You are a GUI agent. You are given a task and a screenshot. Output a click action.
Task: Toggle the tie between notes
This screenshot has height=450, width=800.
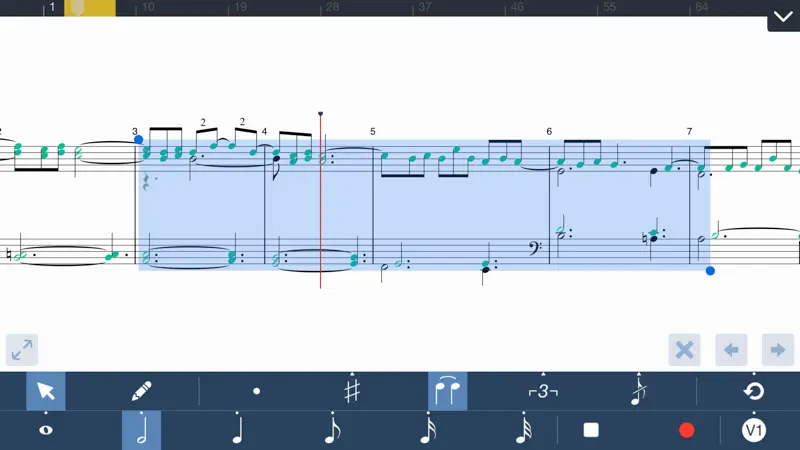pos(447,391)
